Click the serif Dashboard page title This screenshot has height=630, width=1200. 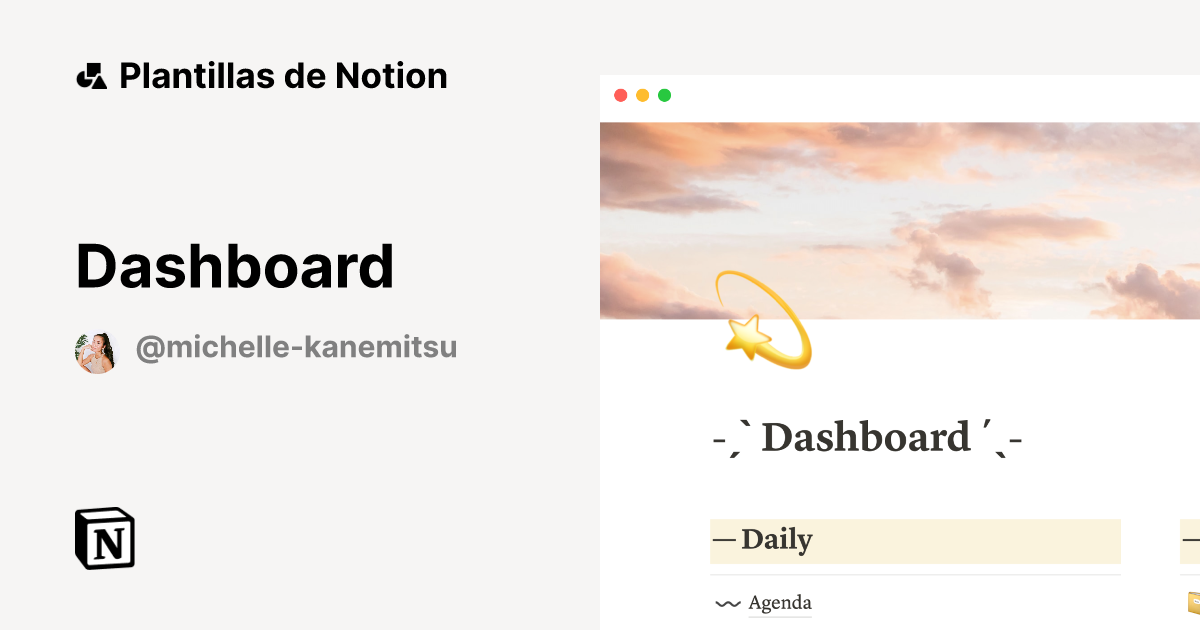click(867, 438)
